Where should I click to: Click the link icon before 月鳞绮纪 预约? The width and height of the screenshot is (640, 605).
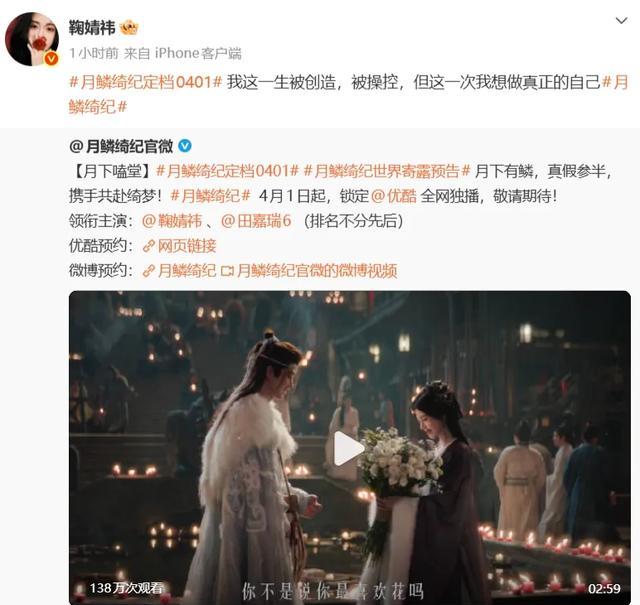[x=149, y=271]
